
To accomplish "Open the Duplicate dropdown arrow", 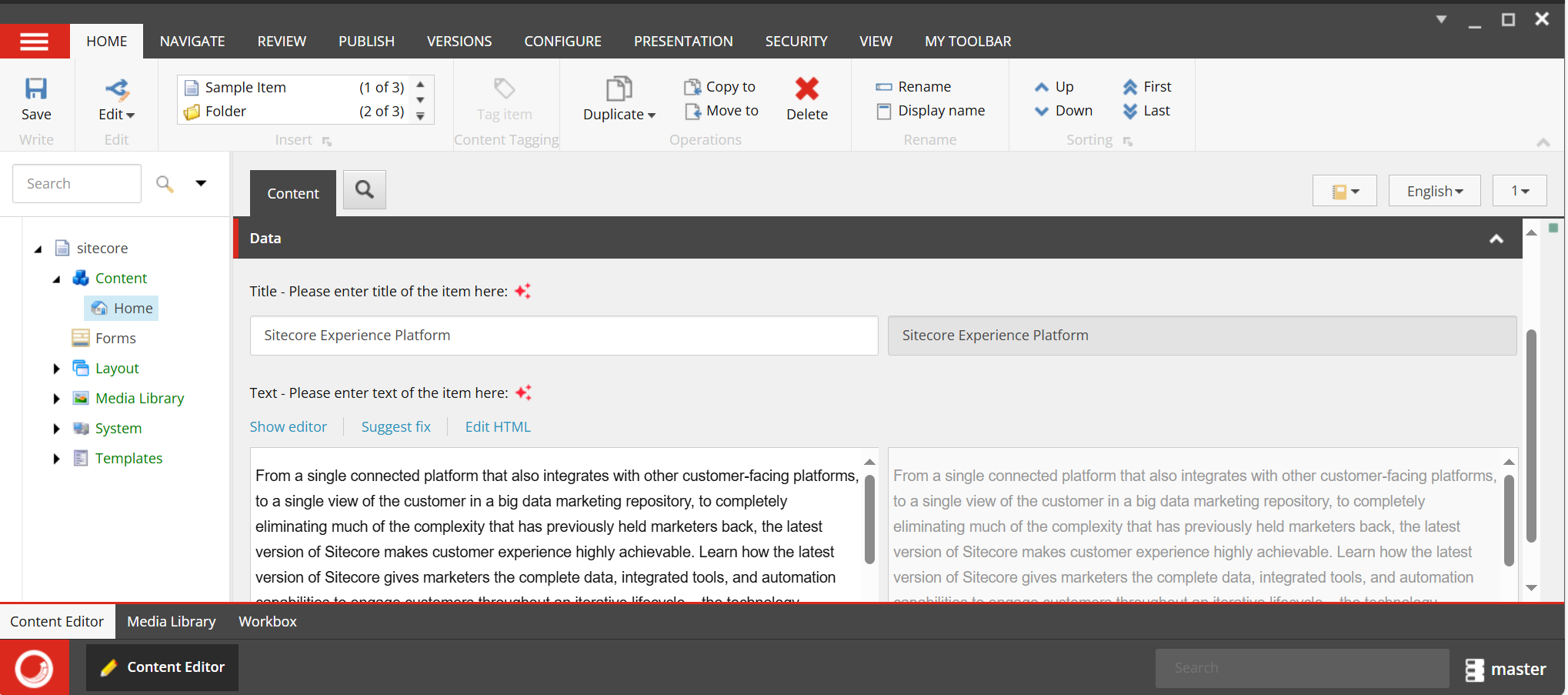I will (652, 115).
